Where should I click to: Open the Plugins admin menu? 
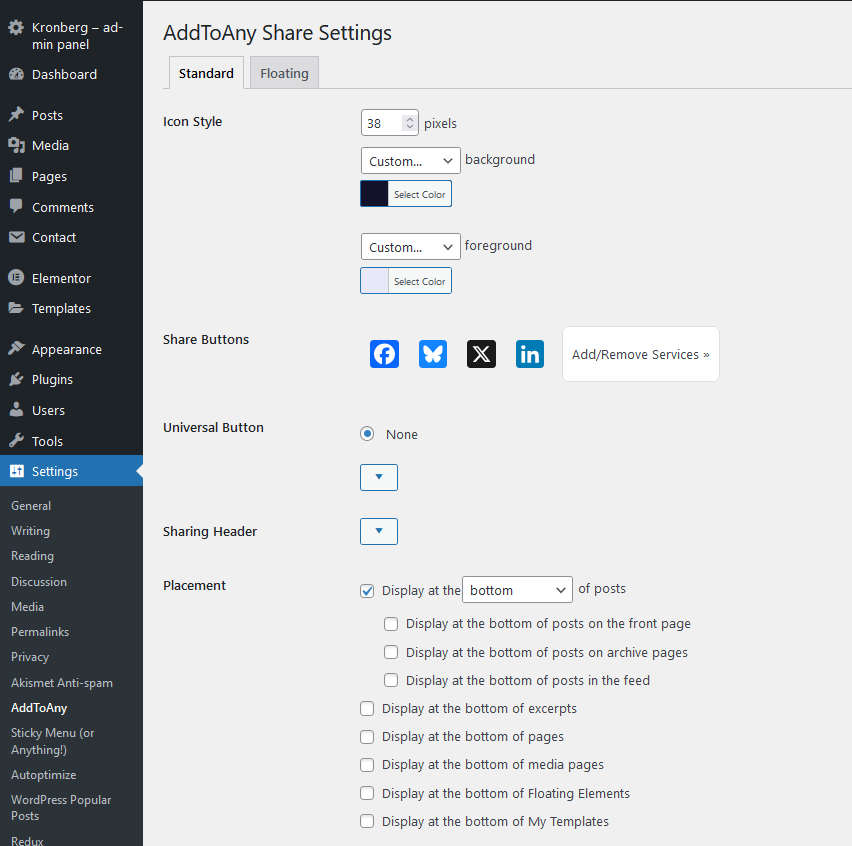coord(52,379)
